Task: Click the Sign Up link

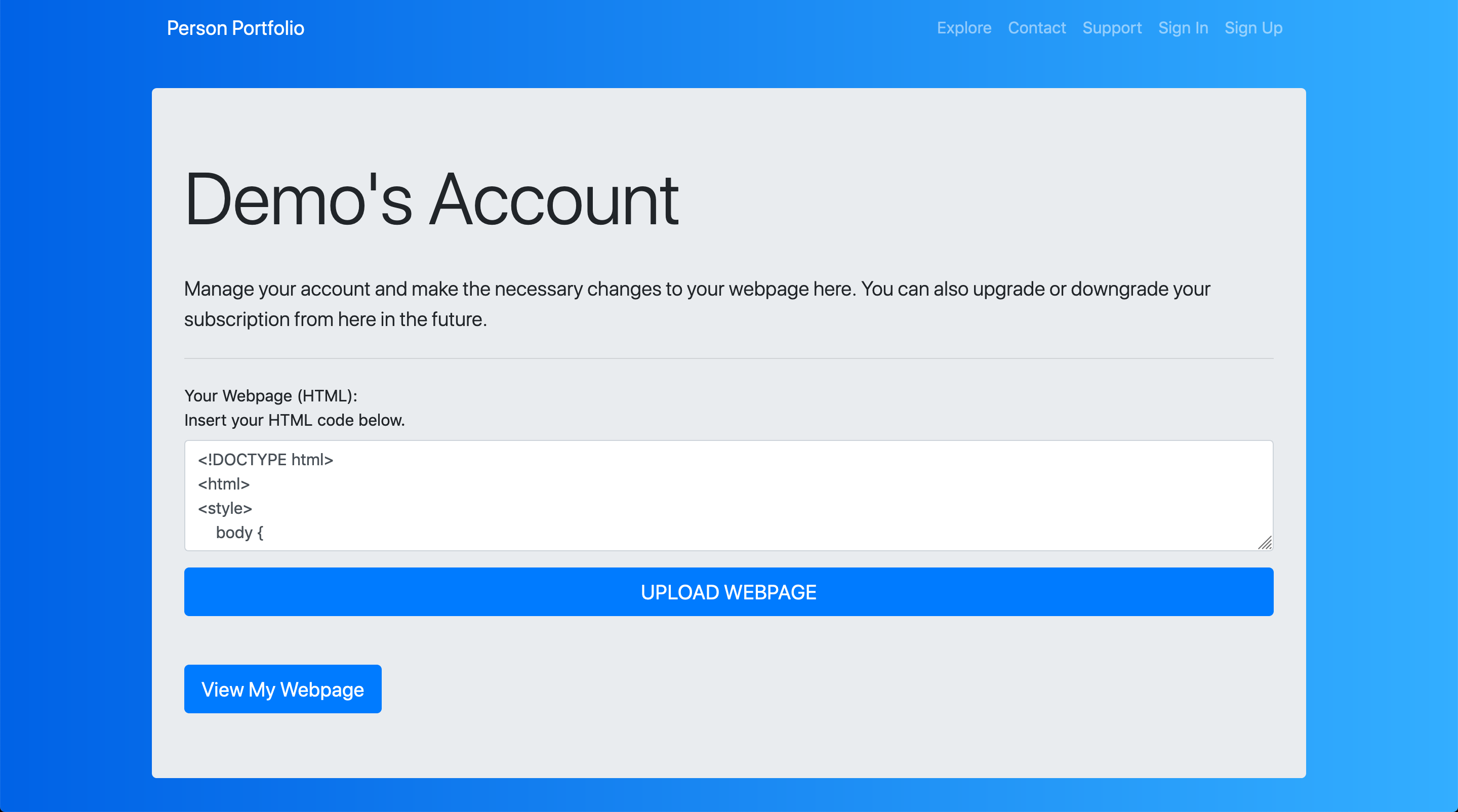Action: (x=1253, y=28)
